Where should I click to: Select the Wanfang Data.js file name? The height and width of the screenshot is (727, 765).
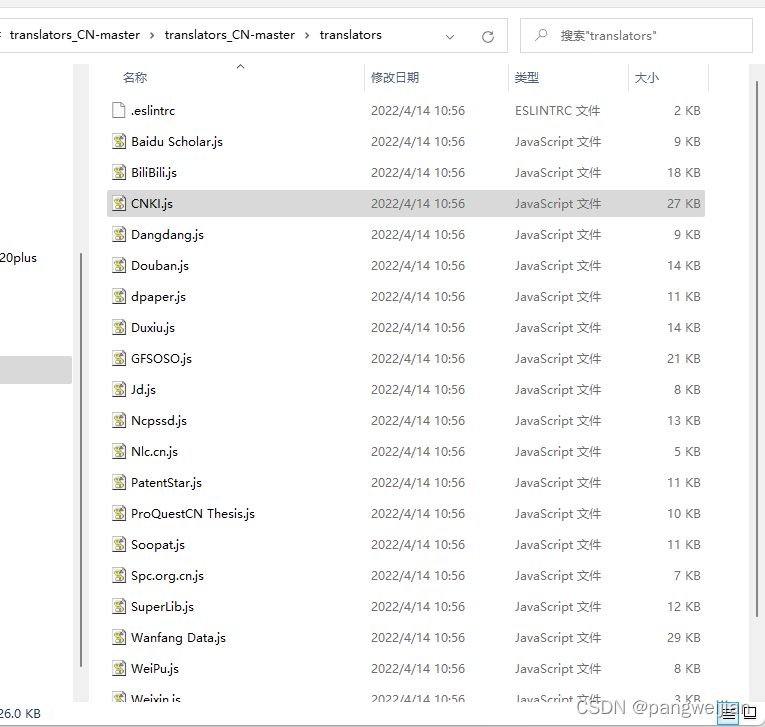point(179,637)
